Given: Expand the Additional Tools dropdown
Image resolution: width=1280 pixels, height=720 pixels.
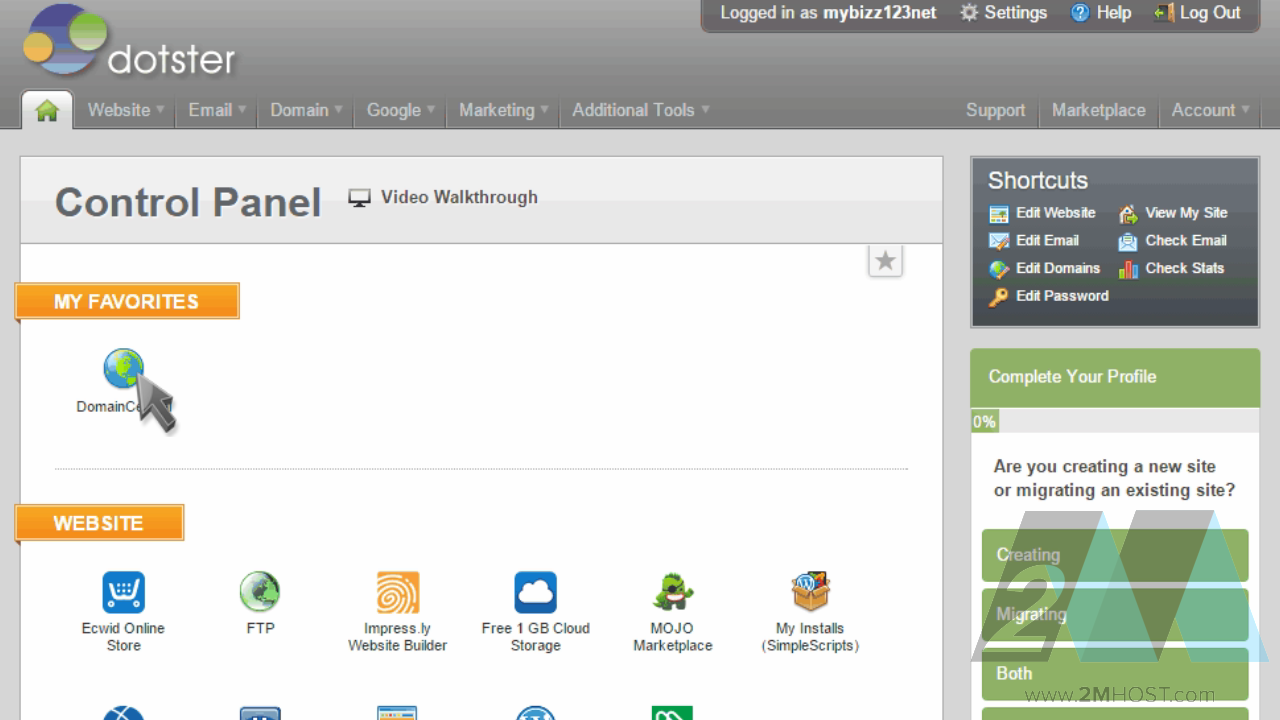Looking at the screenshot, I should [x=640, y=110].
